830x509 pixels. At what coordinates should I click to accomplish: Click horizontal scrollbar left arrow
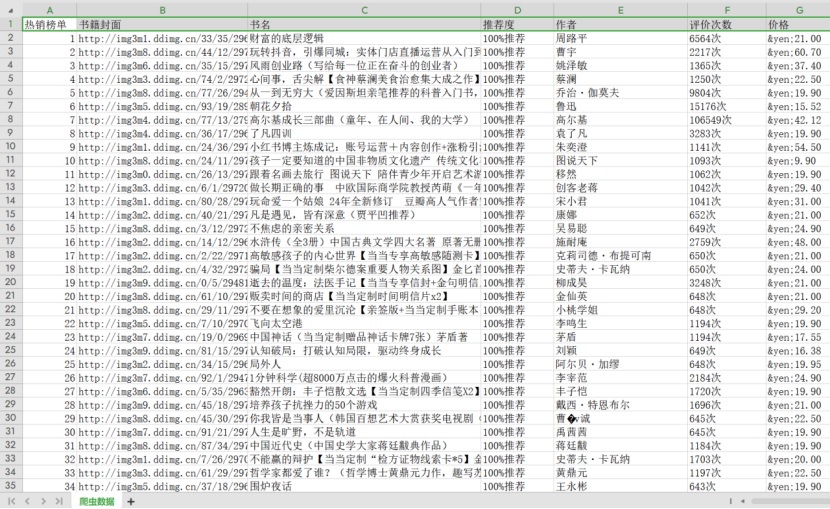point(743,501)
